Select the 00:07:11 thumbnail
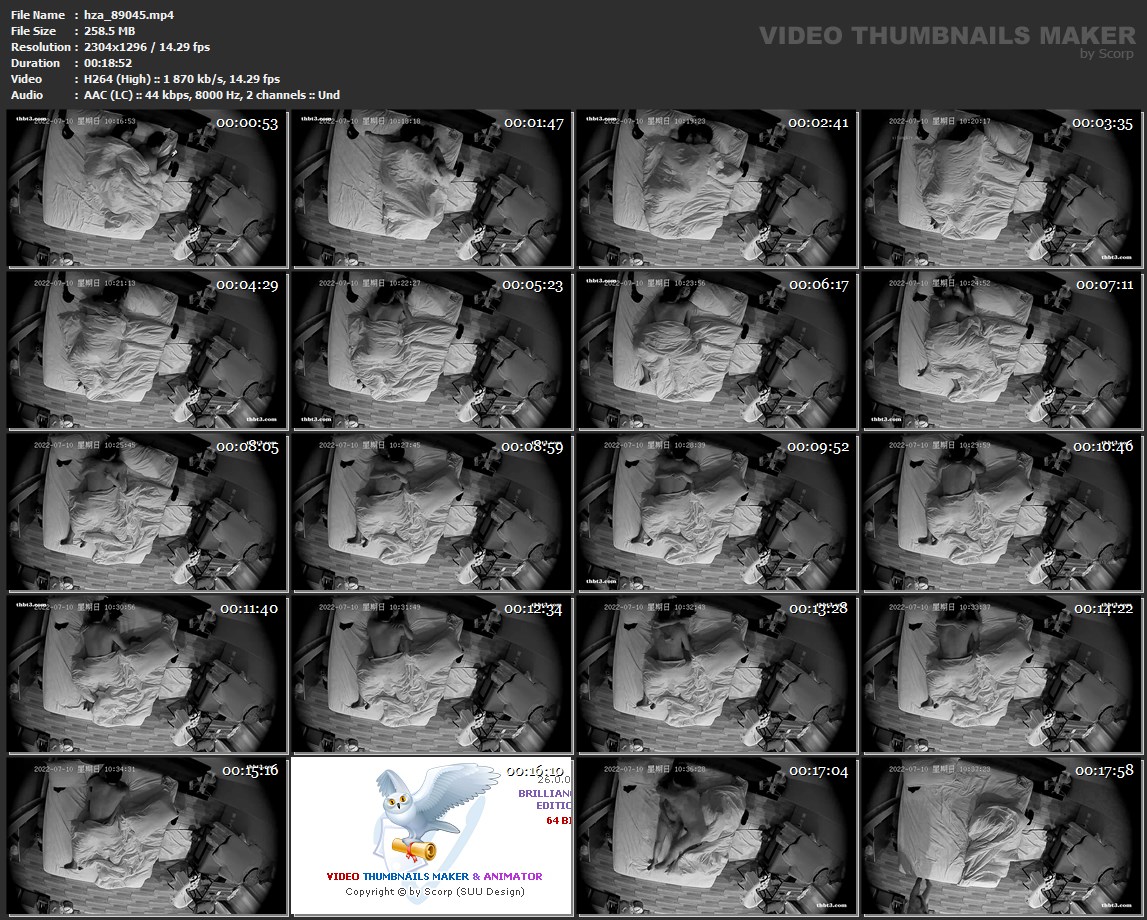Image resolution: width=1147 pixels, height=920 pixels. [1002, 351]
